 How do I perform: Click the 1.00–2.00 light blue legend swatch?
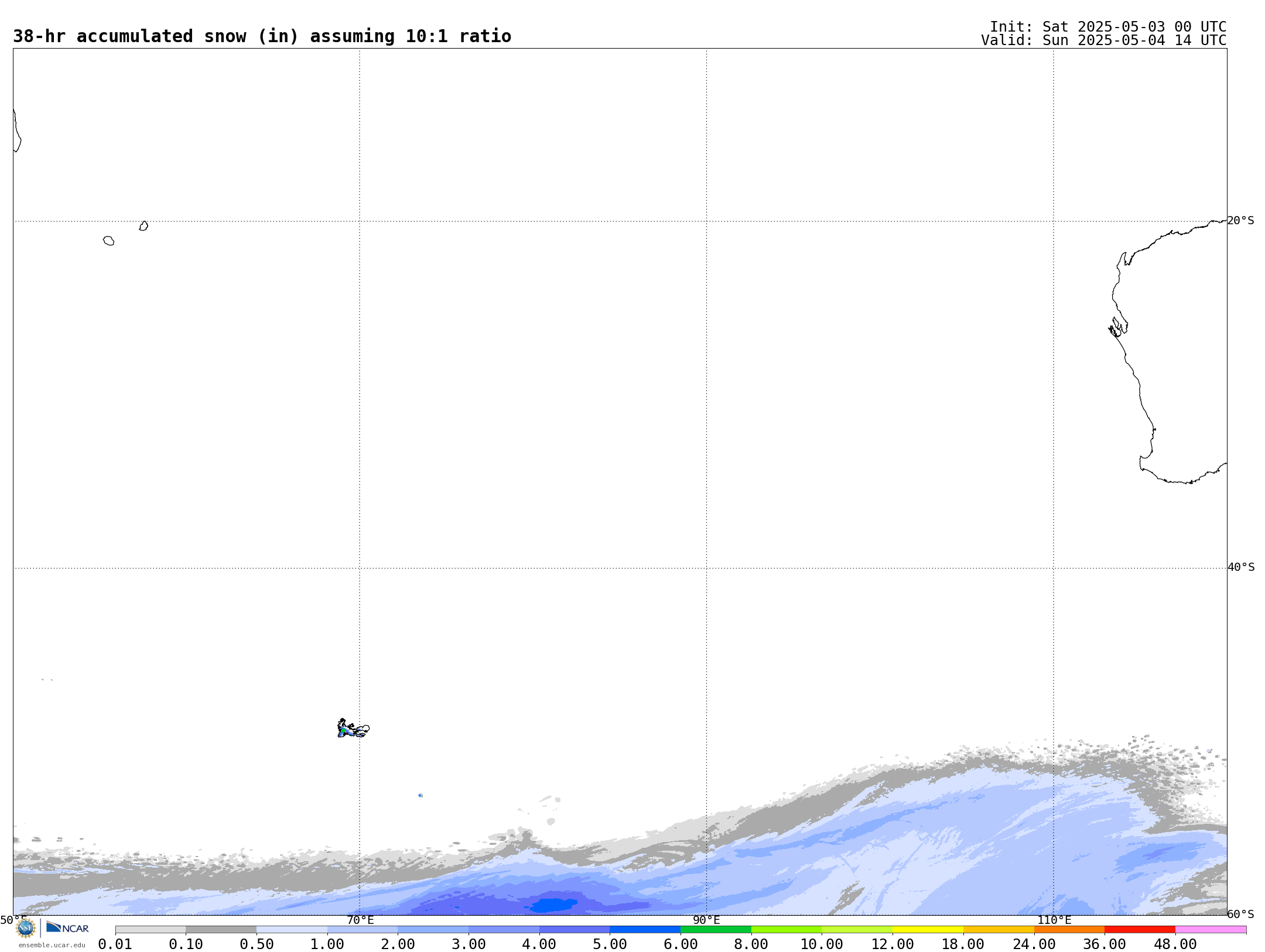point(363,930)
